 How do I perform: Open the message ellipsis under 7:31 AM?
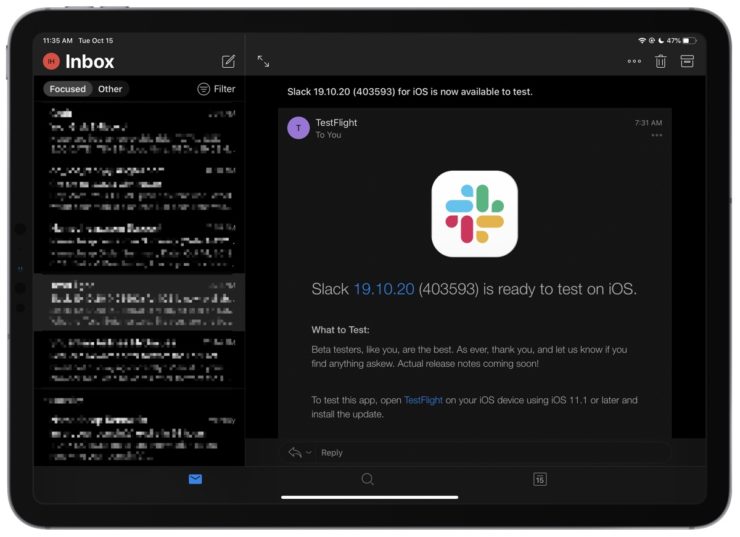[656, 135]
